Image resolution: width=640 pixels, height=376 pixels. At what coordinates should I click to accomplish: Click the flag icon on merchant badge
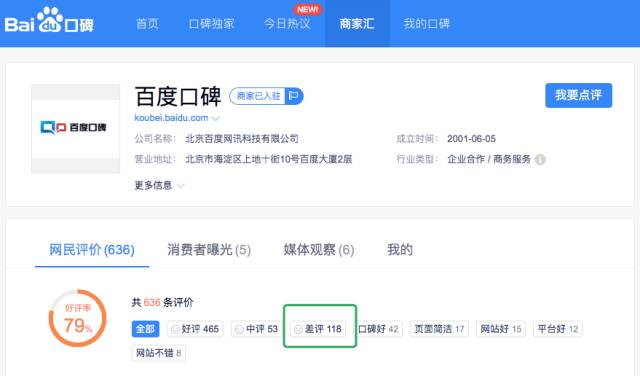pyautogui.click(x=293, y=96)
